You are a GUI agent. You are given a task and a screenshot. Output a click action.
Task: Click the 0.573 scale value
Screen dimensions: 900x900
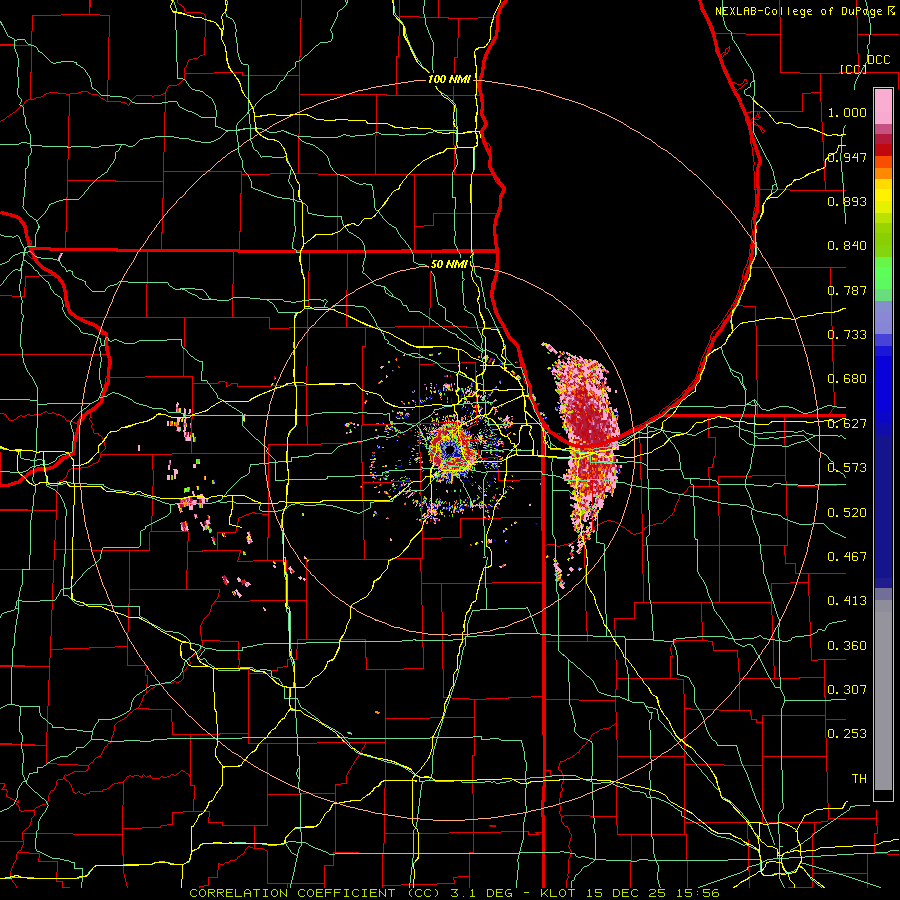click(x=847, y=468)
